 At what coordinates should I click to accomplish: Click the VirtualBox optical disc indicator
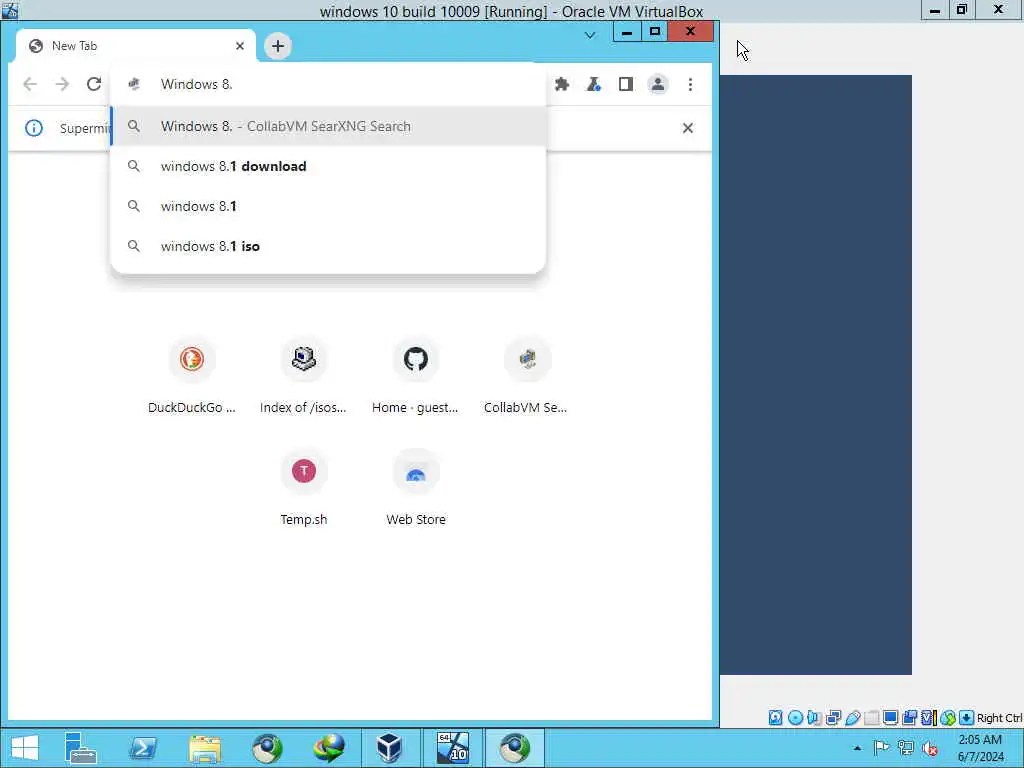point(795,718)
